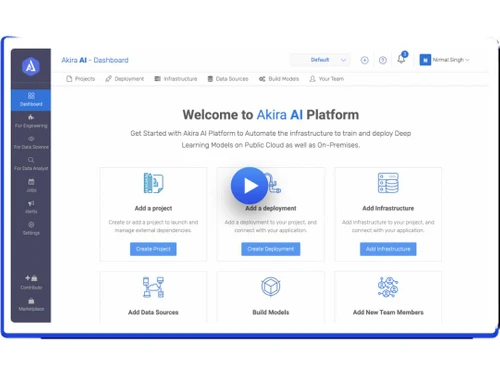The width and height of the screenshot is (500, 375).
Task: Switch to the Data Sources tab
Action: (228, 79)
